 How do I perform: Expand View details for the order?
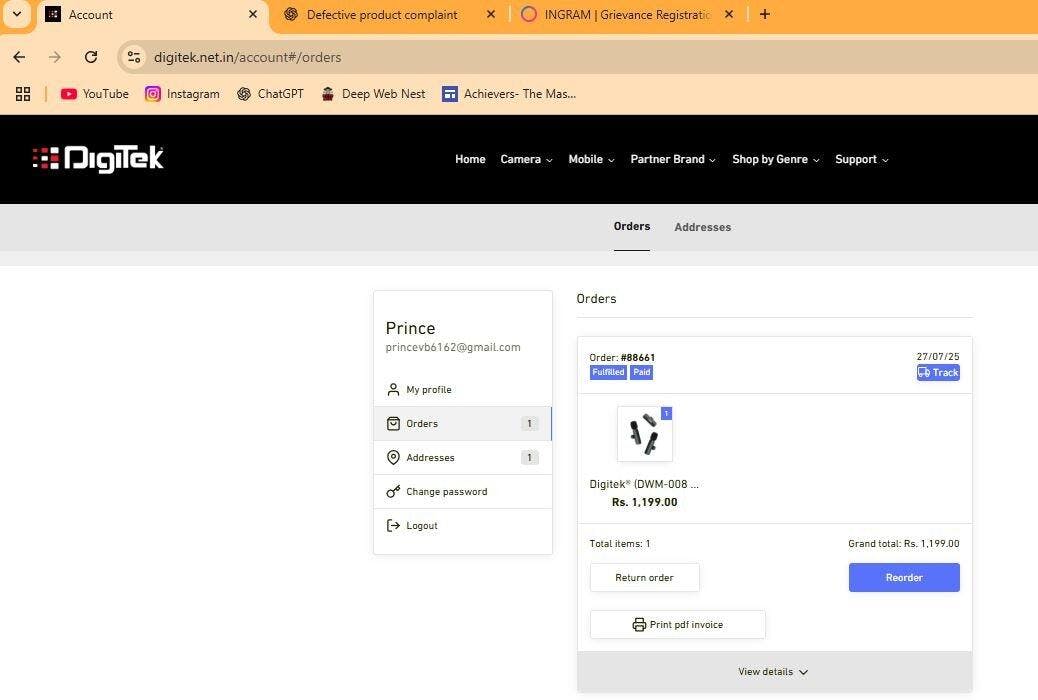click(x=774, y=672)
